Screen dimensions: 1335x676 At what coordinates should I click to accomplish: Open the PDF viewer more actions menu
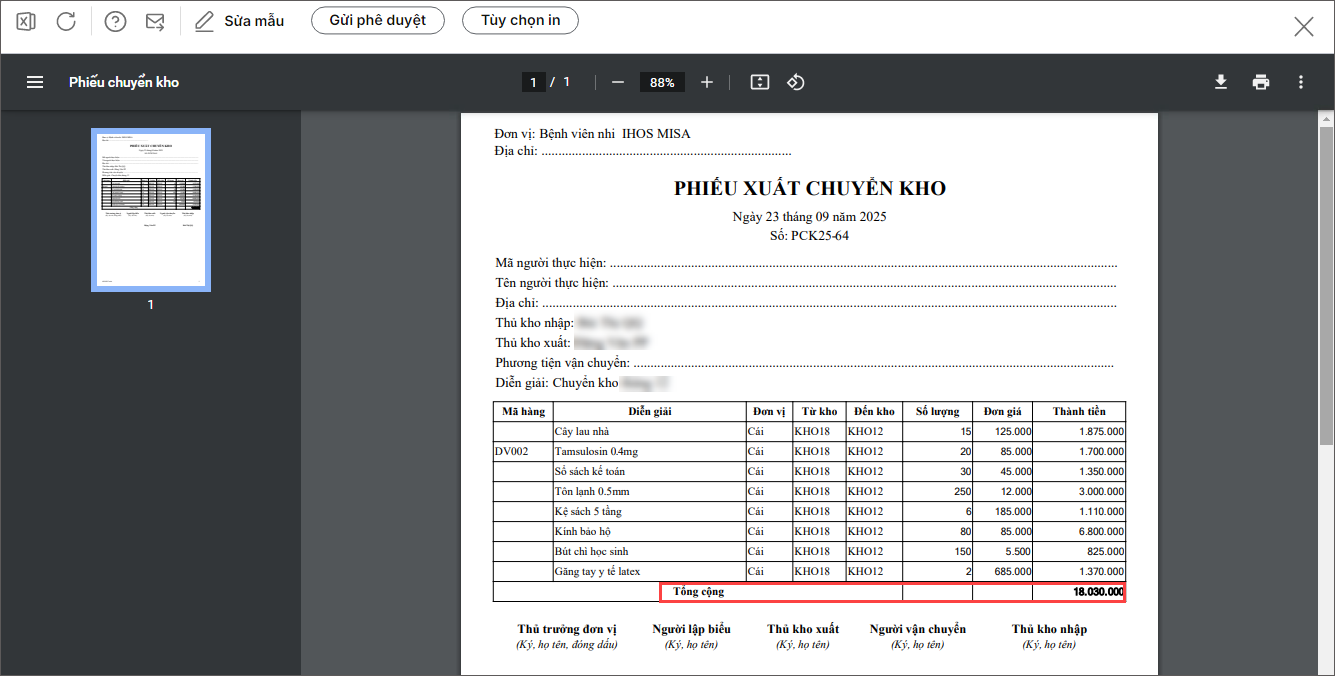[1301, 82]
